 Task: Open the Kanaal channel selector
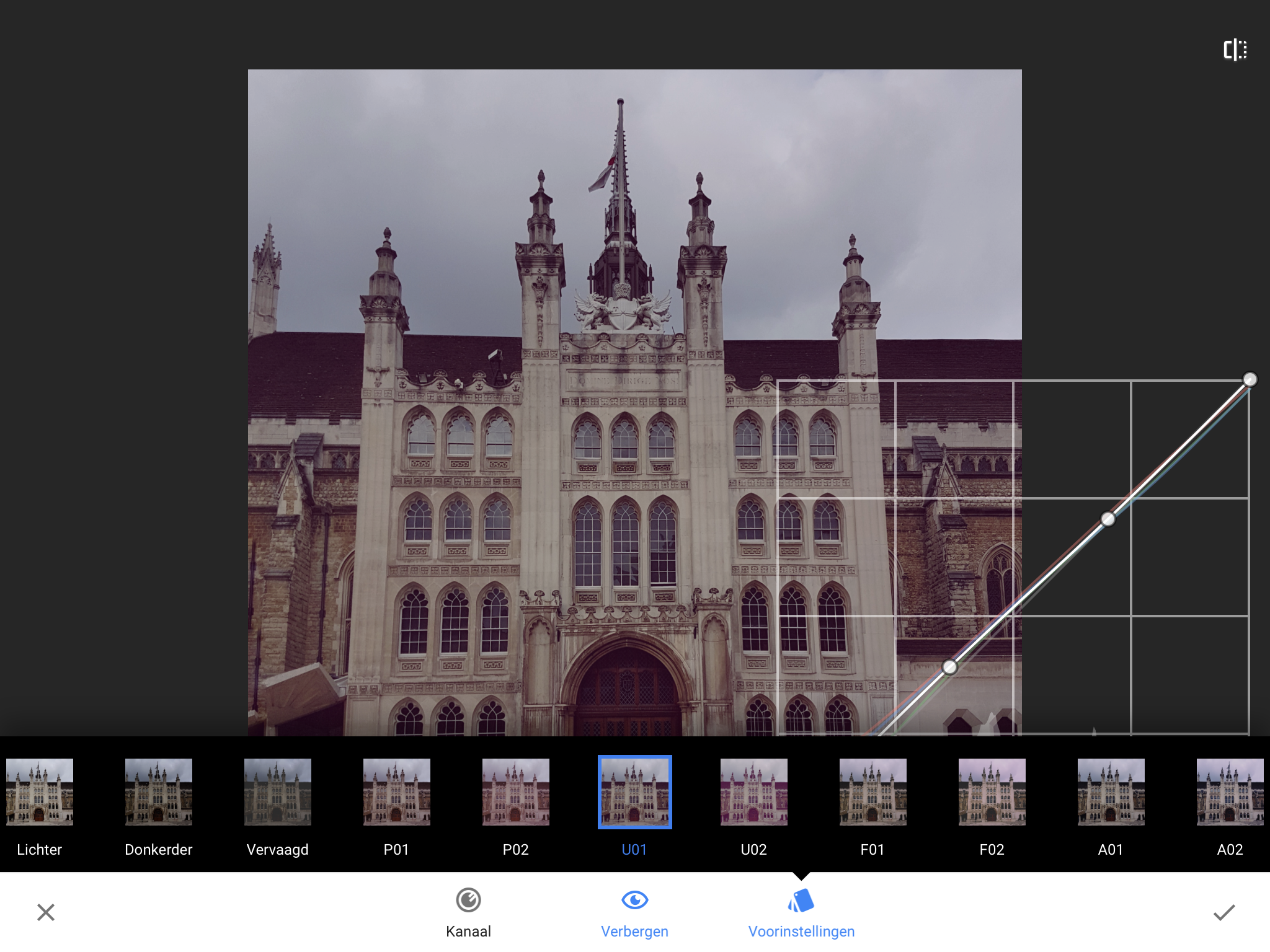(x=468, y=914)
